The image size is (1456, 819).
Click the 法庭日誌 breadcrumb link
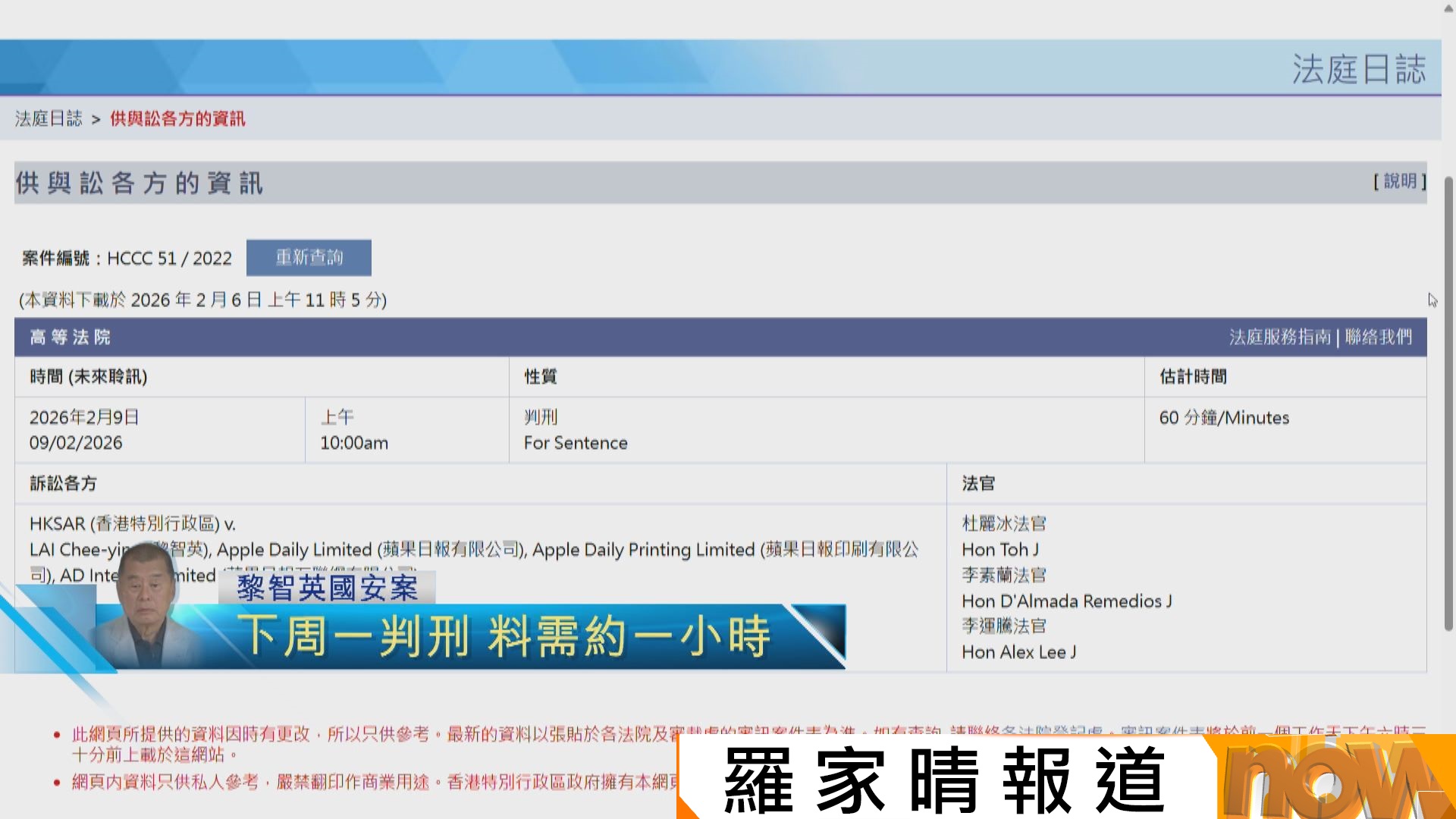pos(48,119)
